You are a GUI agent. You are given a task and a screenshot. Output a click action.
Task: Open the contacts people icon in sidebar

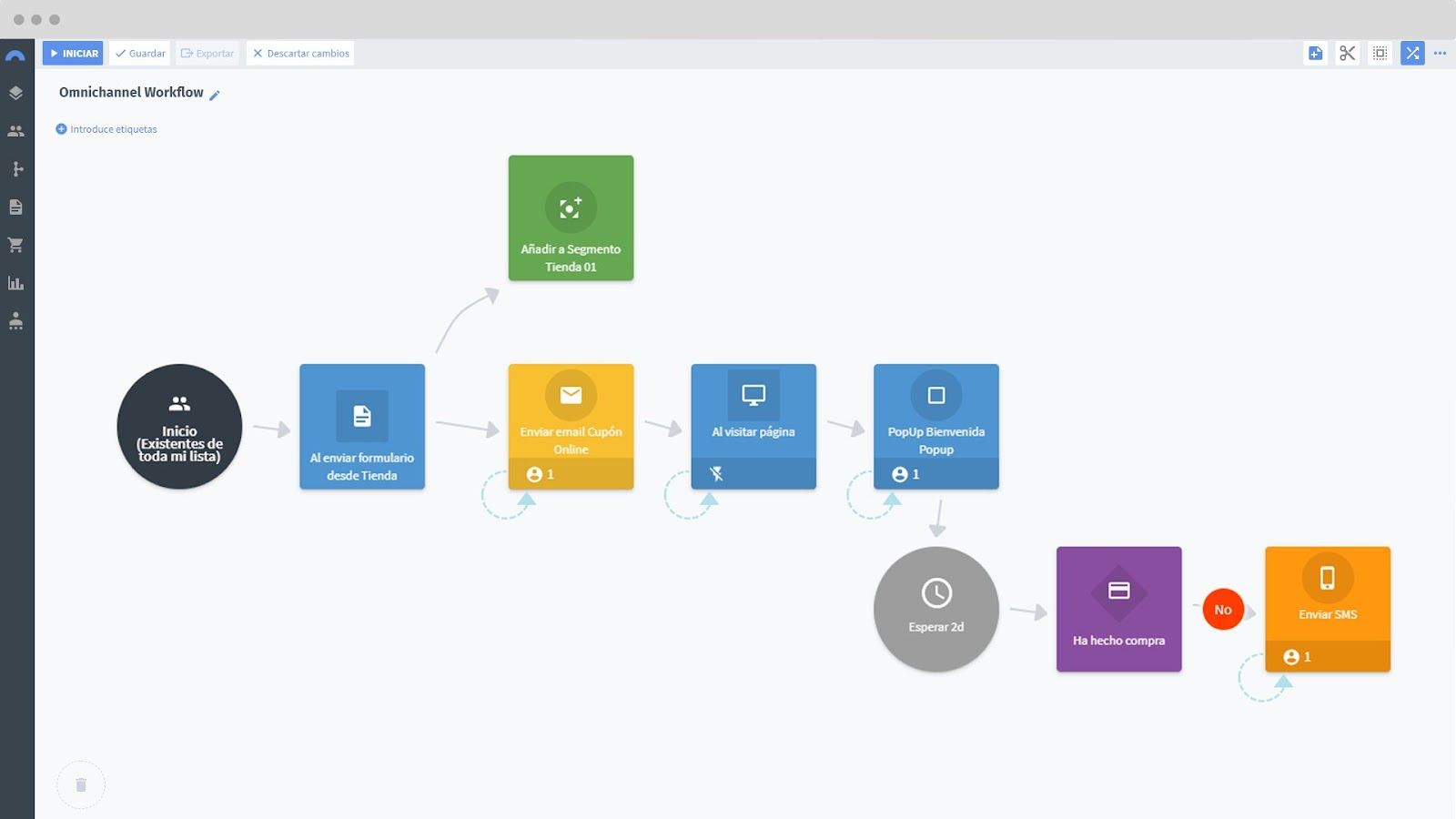point(15,131)
